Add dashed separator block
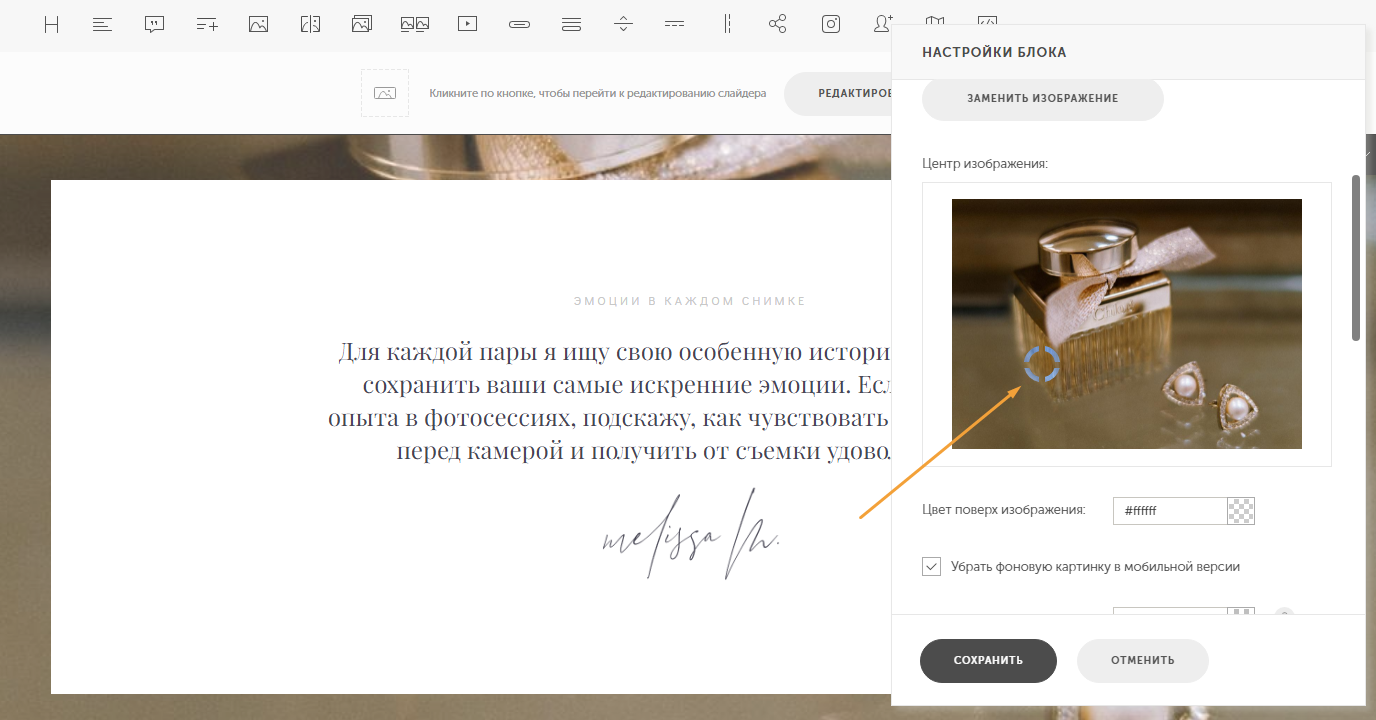The image size is (1376, 720). (675, 25)
